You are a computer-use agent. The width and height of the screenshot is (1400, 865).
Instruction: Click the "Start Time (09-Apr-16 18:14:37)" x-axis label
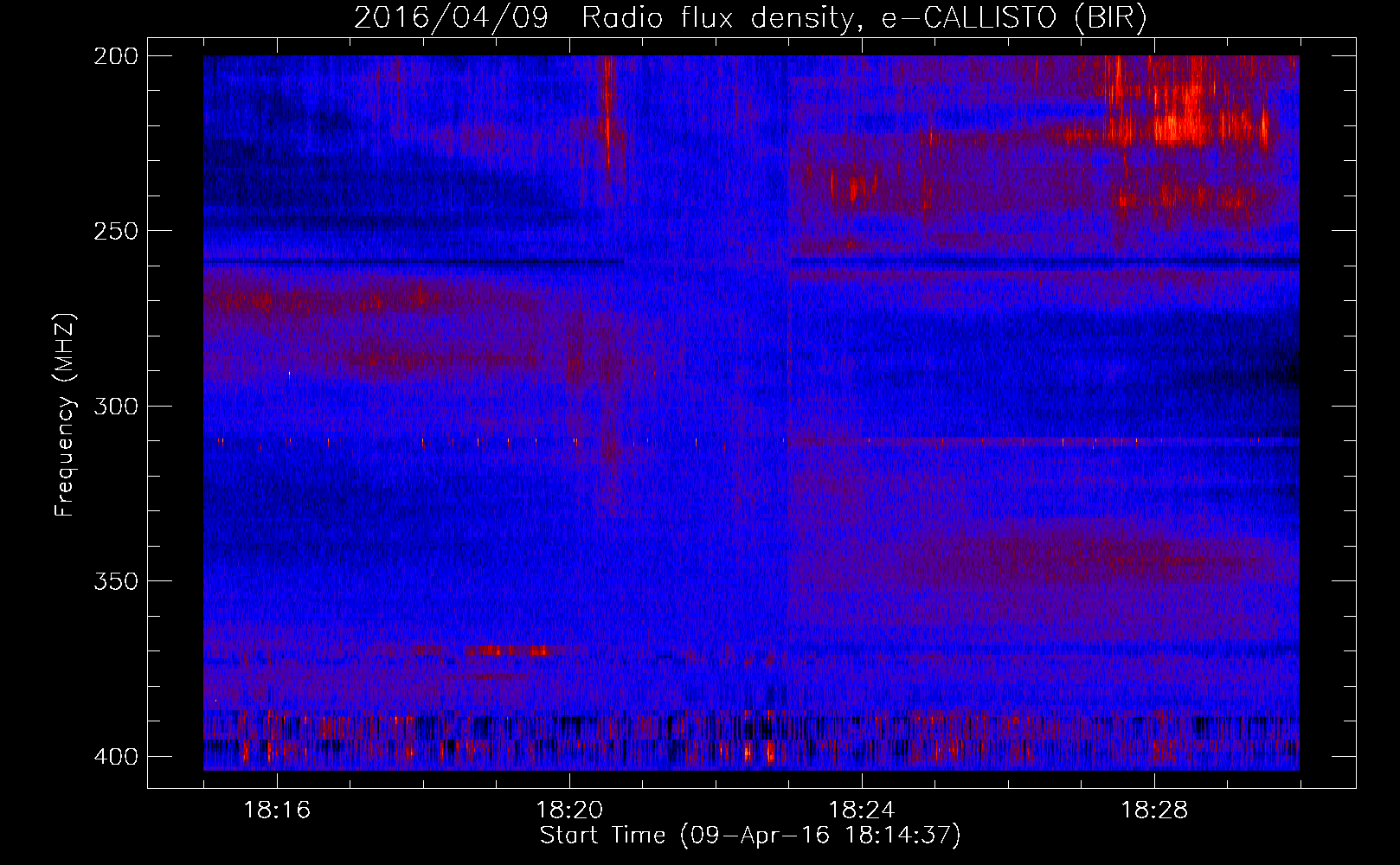pos(750,836)
